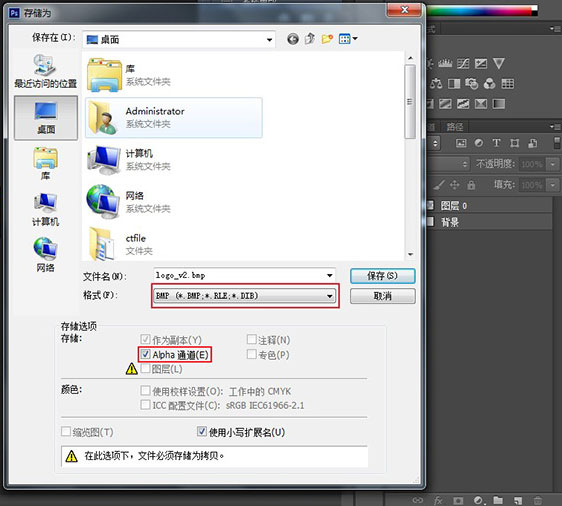Open the 文件名 dropdown arrow
562x506 pixels.
(329, 276)
